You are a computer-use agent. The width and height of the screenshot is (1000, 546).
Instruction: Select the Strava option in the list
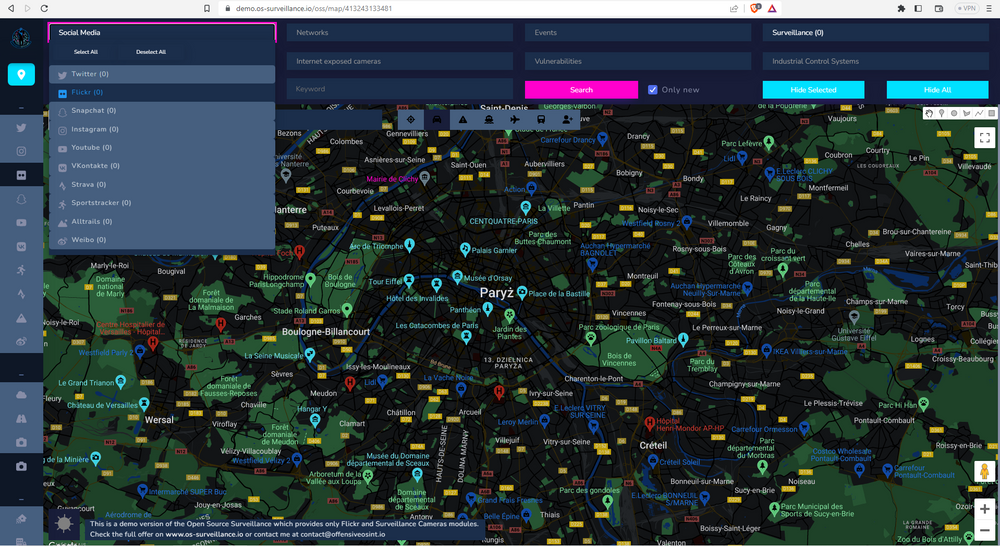click(x=88, y=185)
